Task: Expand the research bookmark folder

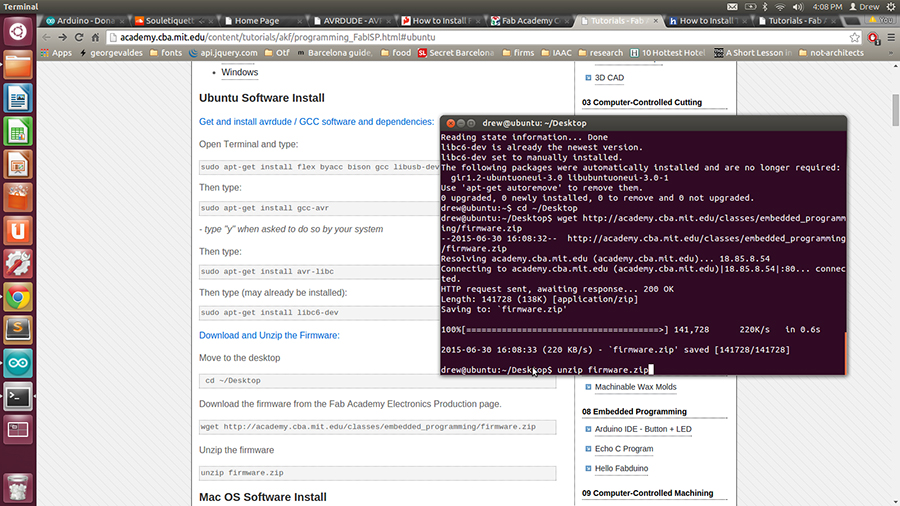Action: [600, 53]
